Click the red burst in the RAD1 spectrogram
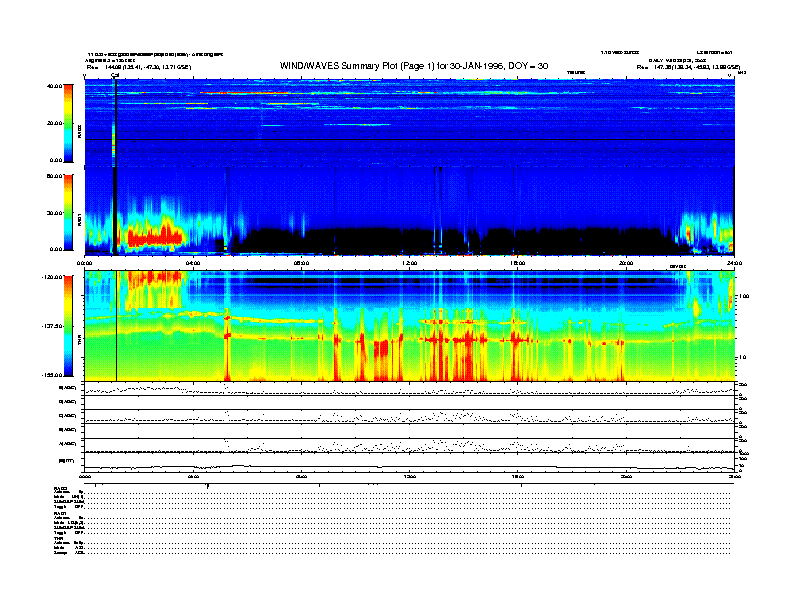 [155, 237]
